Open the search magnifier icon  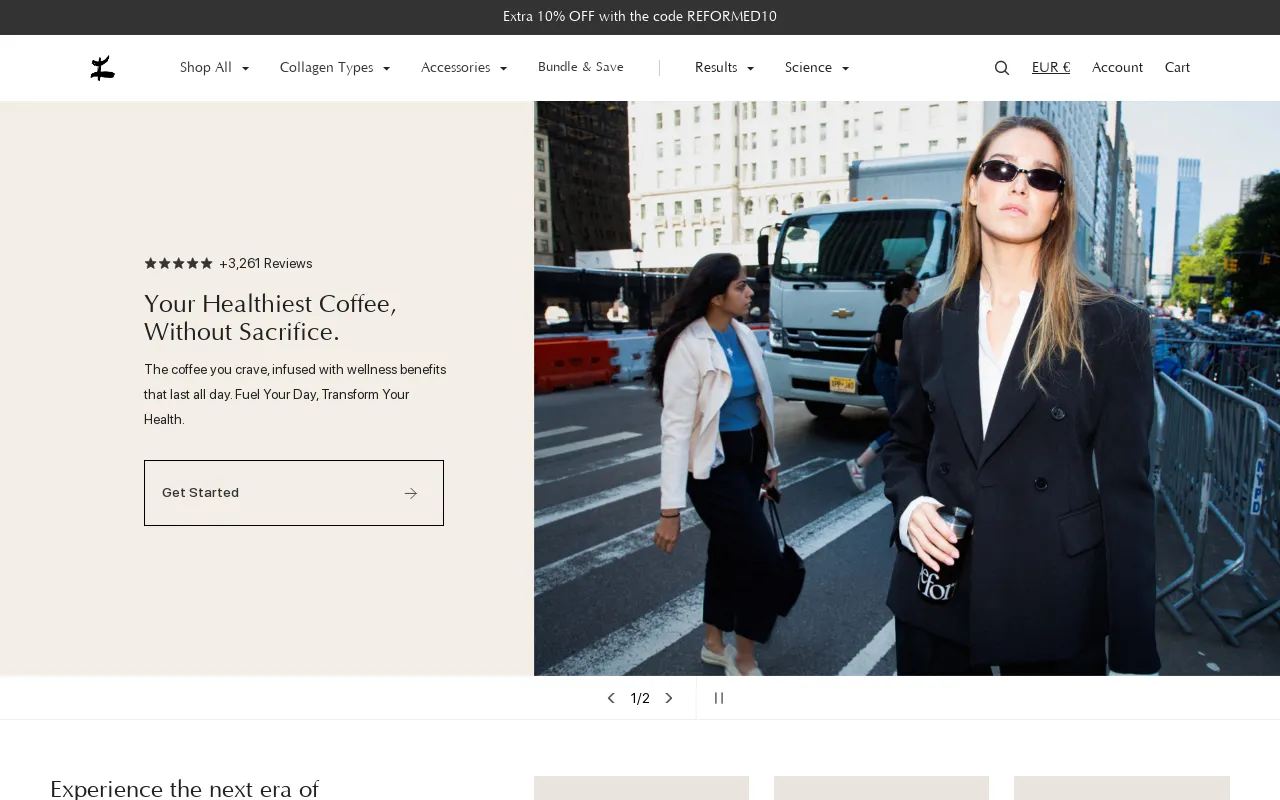[1001, 68]
